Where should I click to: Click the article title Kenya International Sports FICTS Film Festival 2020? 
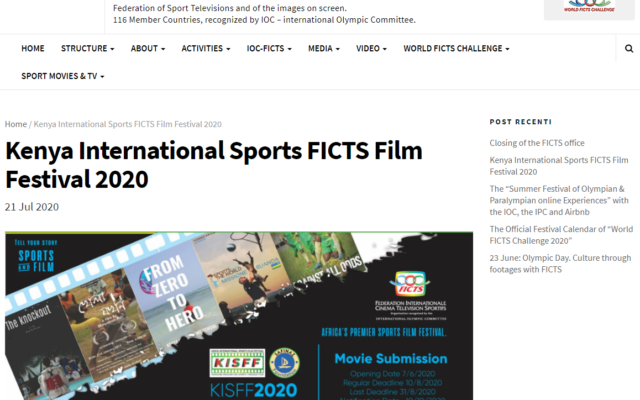coord(213,165)
